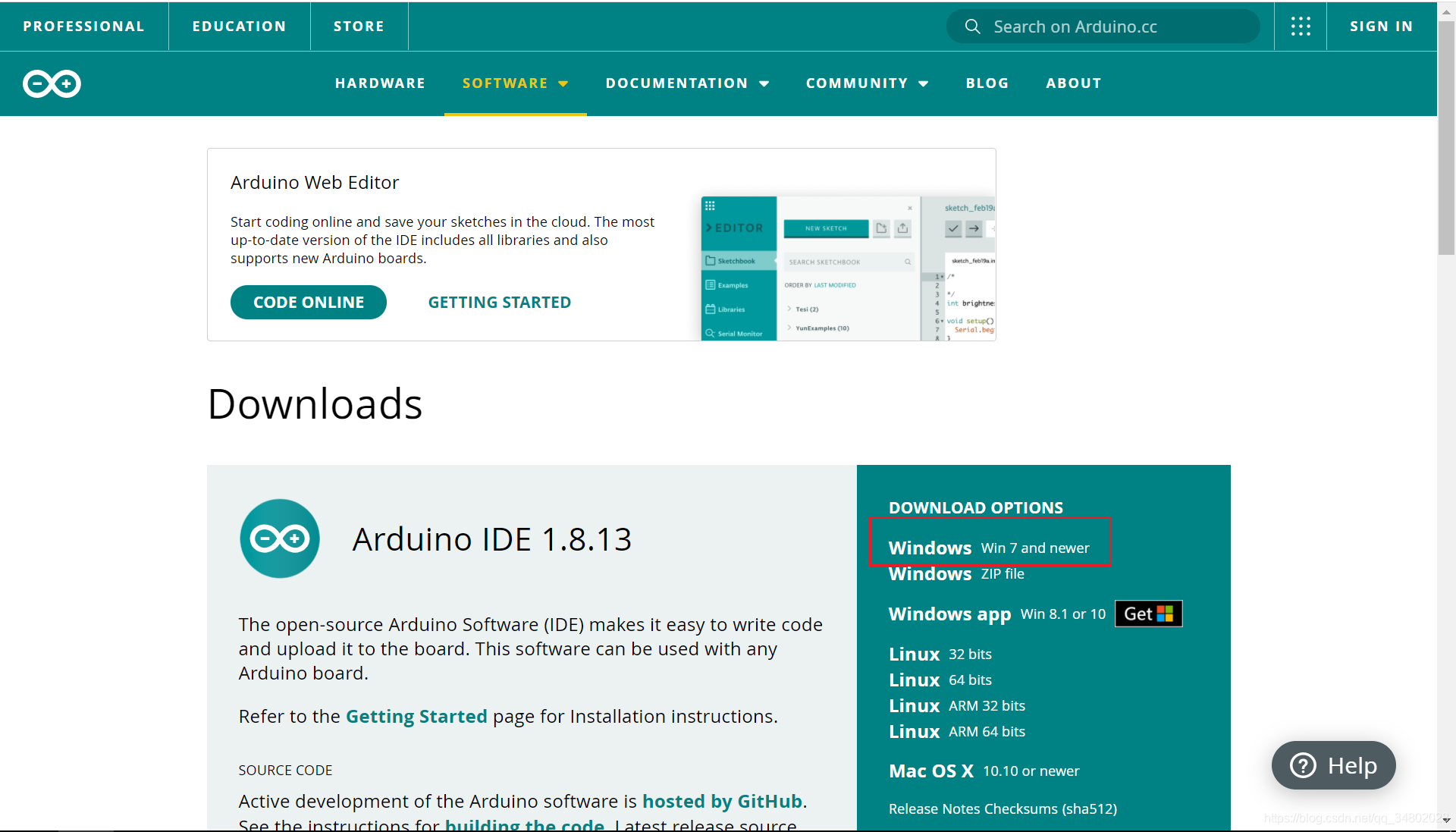Image resolution: width=1456 pixels, height=832 pixels.
Task: Click the Arduino infinity logo in header
Action: 52,83
